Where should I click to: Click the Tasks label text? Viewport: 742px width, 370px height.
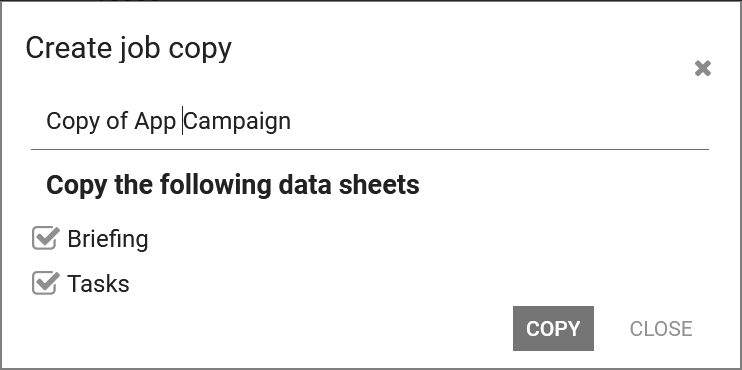(98, 284)
